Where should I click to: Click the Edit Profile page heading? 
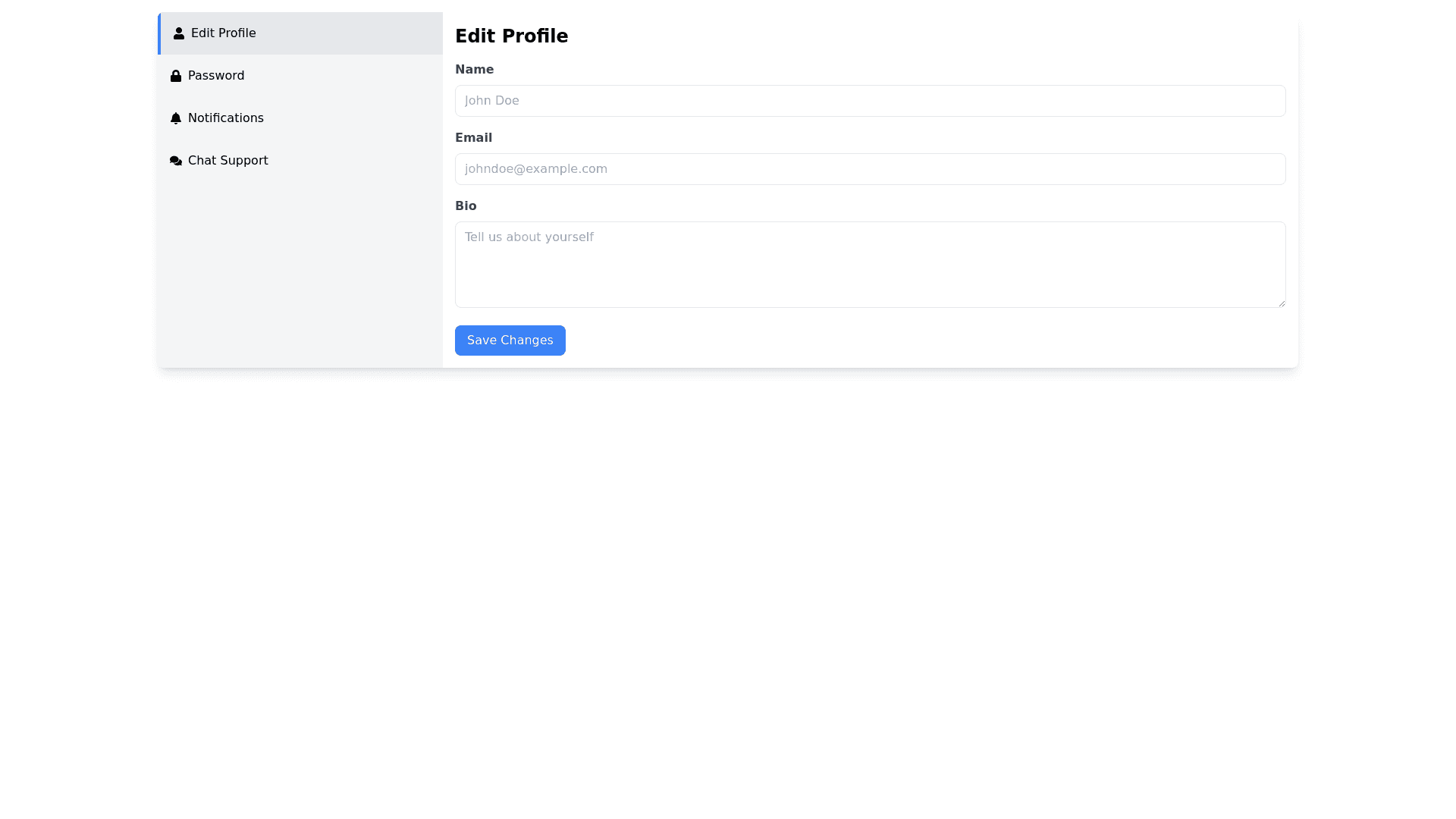511,36
